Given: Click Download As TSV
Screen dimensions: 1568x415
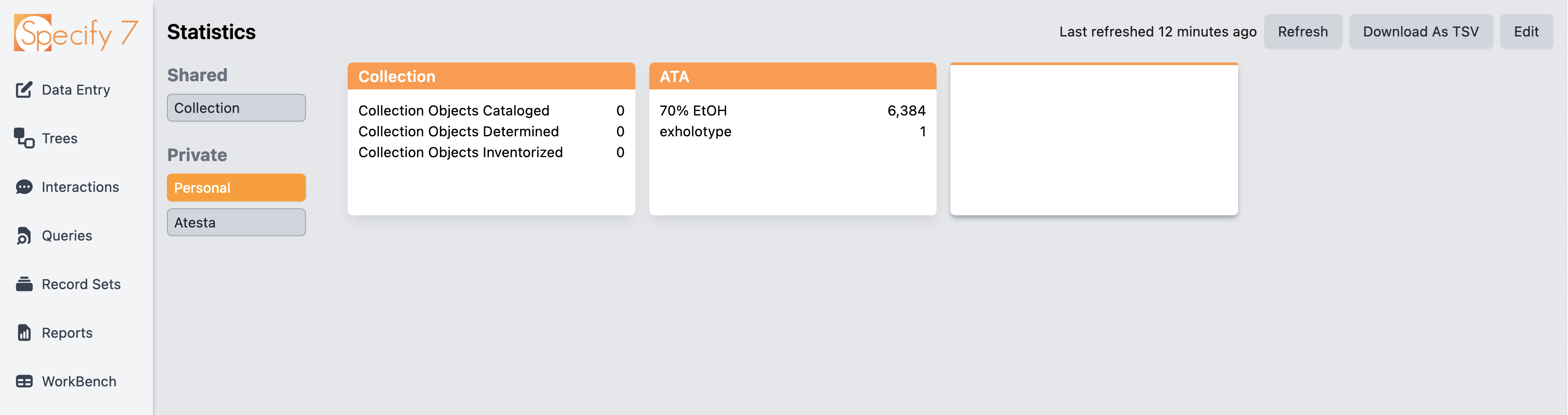Looking at the screenshot, I should tap(1421, 31).
